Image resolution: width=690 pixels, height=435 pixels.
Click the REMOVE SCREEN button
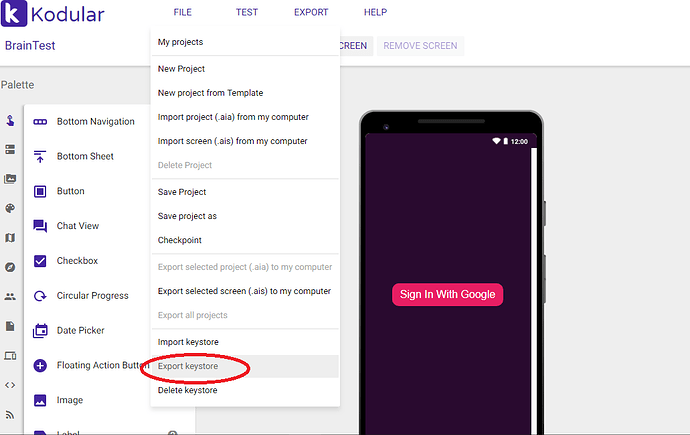pyautogui.click(x=420, y=46)
